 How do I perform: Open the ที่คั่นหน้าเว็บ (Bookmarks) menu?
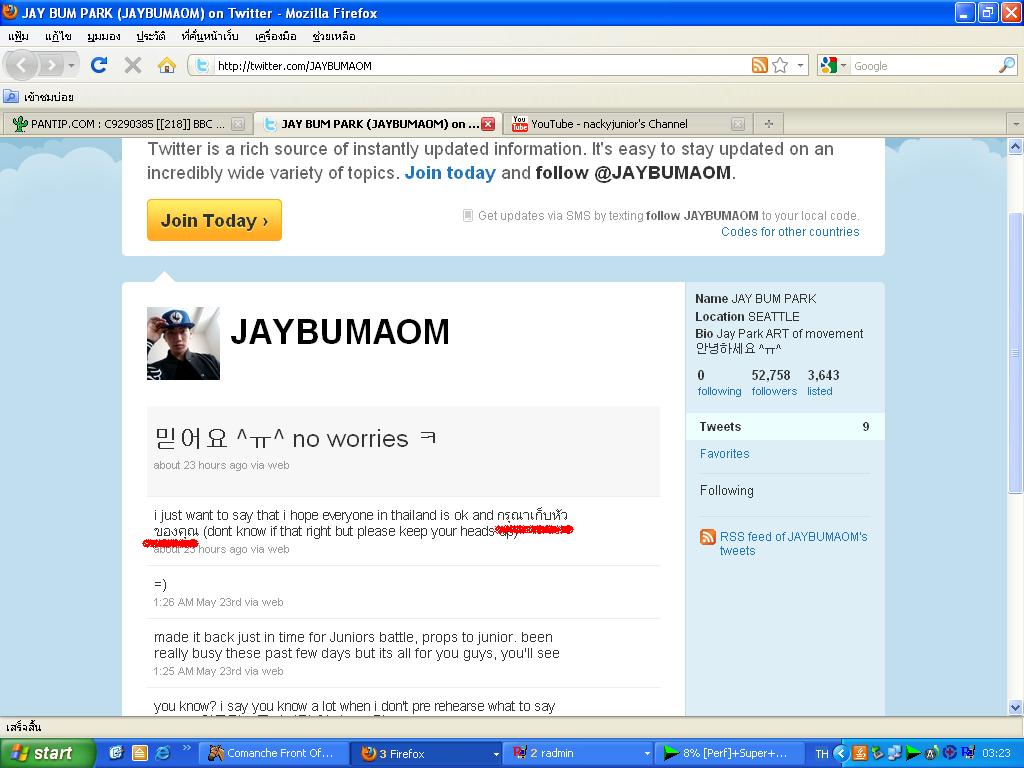(210, 36)
